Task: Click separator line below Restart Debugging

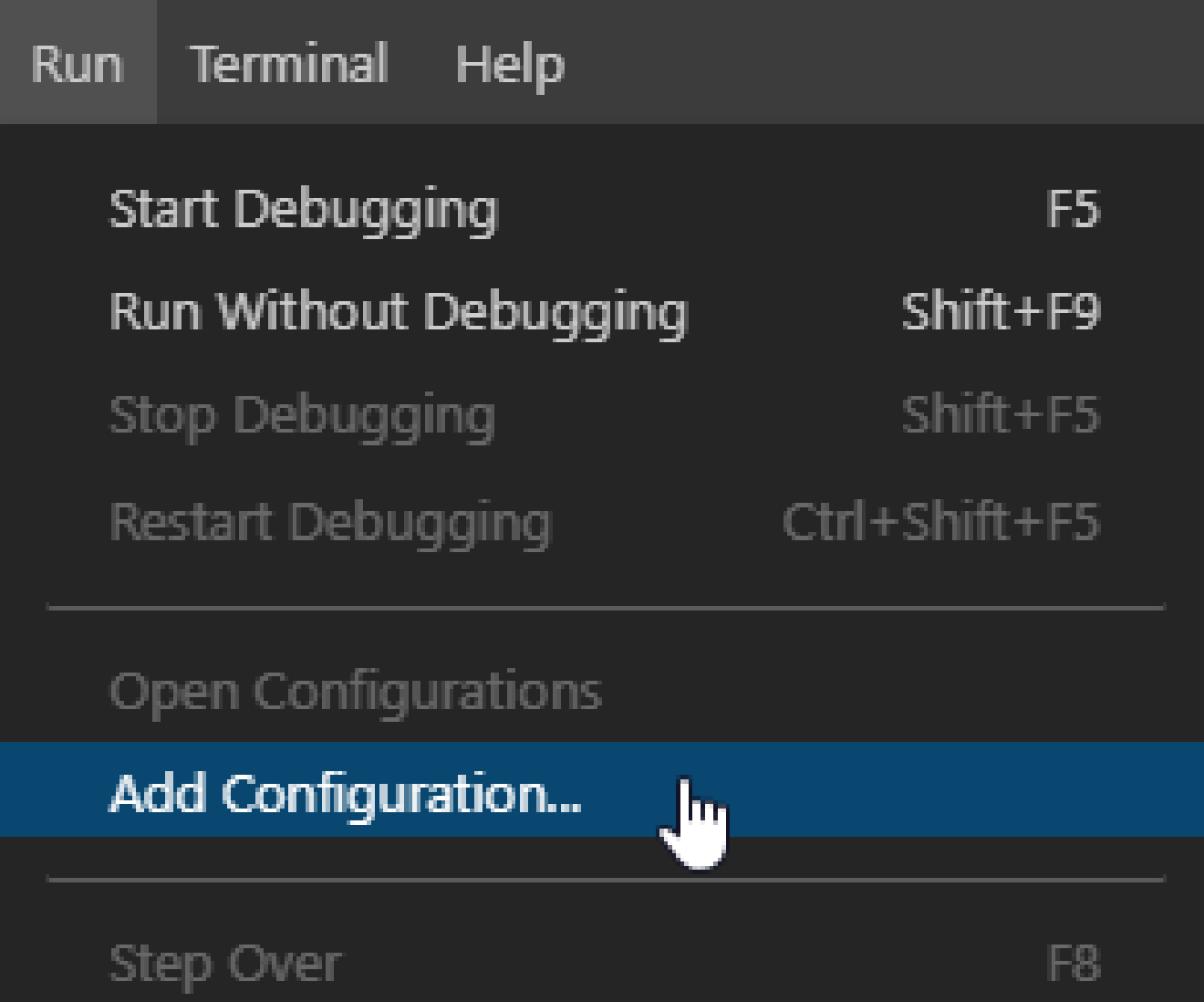Action: (606, 607)
